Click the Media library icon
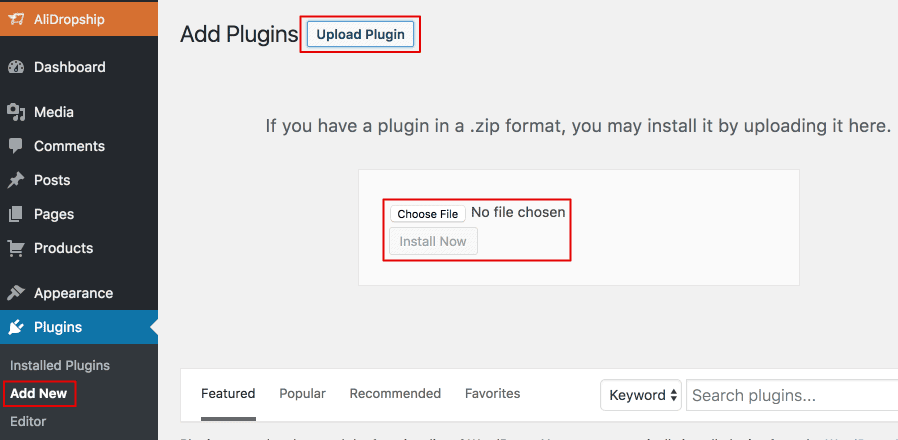Viewport: 898px width, 440px height. pos(16,112)
